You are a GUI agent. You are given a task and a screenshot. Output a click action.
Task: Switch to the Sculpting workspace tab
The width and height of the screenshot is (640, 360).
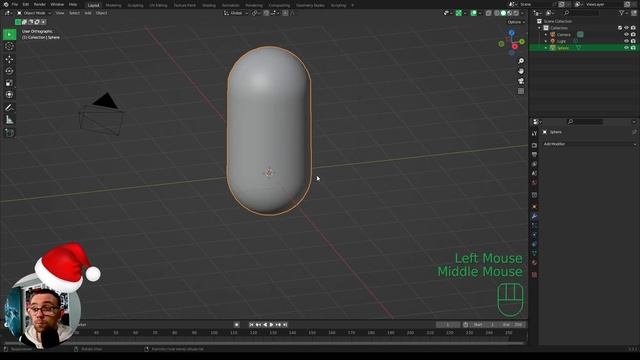(x=135, y=5)
